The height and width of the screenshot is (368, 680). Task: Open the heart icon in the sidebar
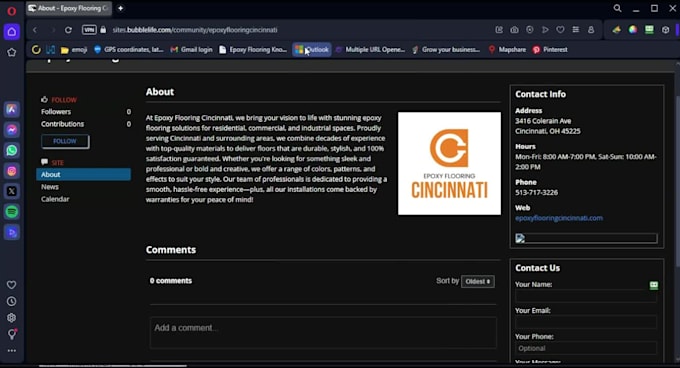click(x=12, y=285)
